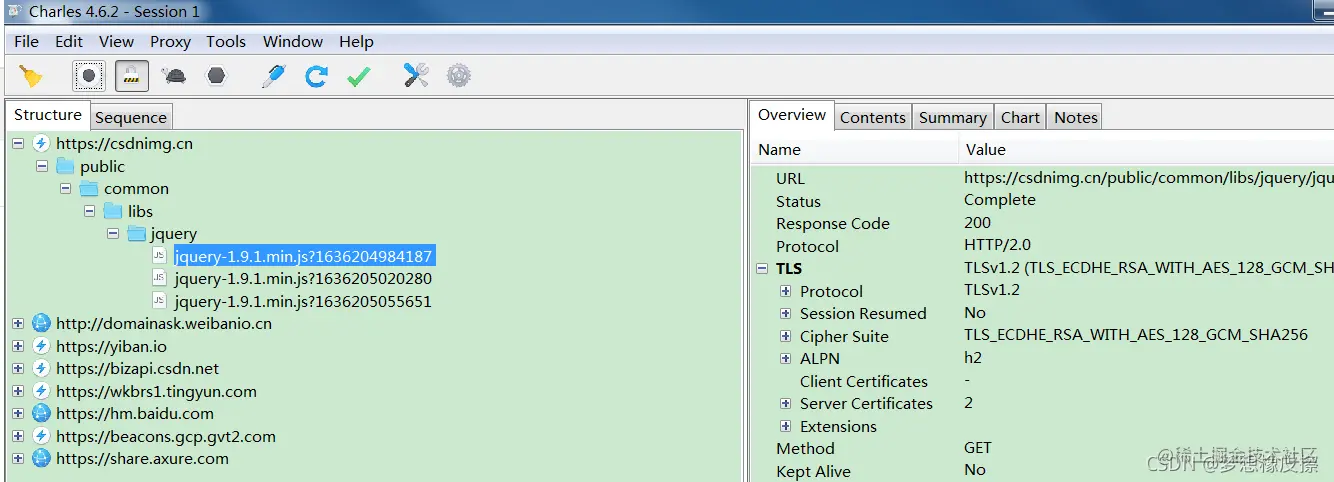Screen dimensions: 1334x482
Task: Select the Notes tab
Action: (x=1076, y=117)
